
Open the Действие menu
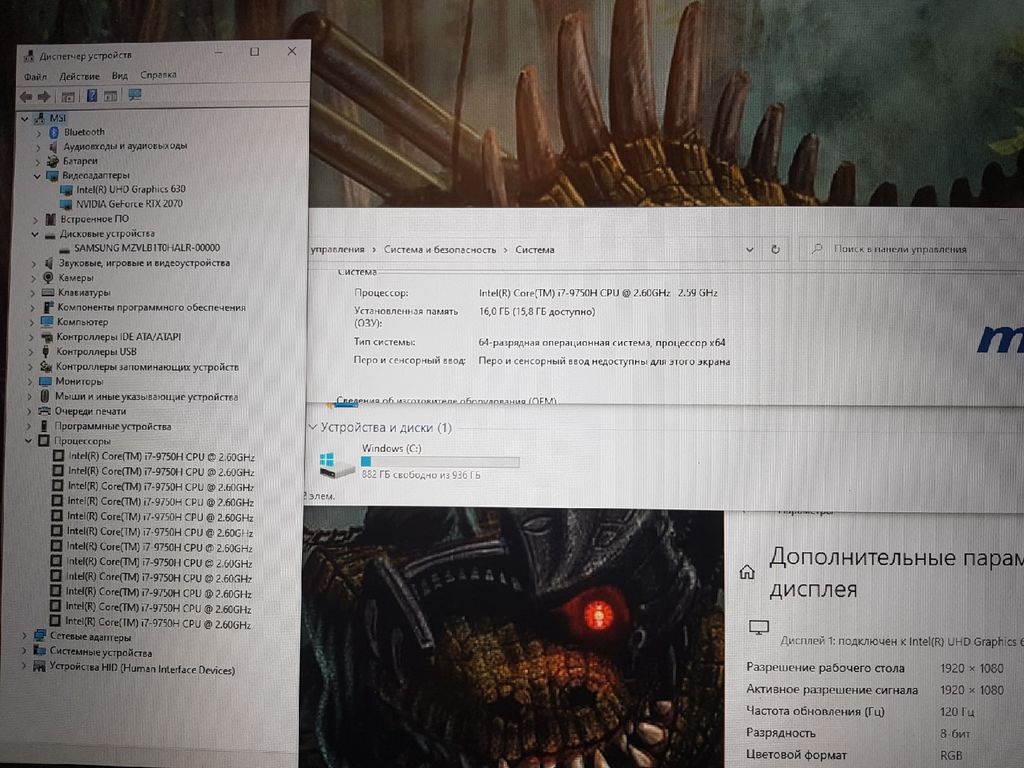pos(79,76)
